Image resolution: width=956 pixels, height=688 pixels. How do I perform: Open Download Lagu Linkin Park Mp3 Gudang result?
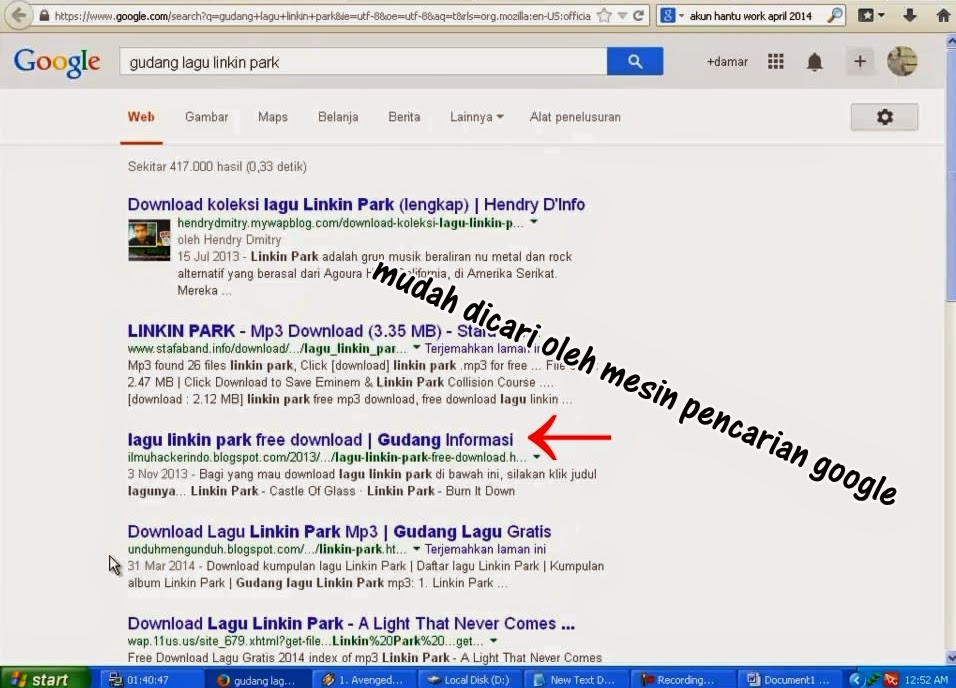click(x=339, y=532)
